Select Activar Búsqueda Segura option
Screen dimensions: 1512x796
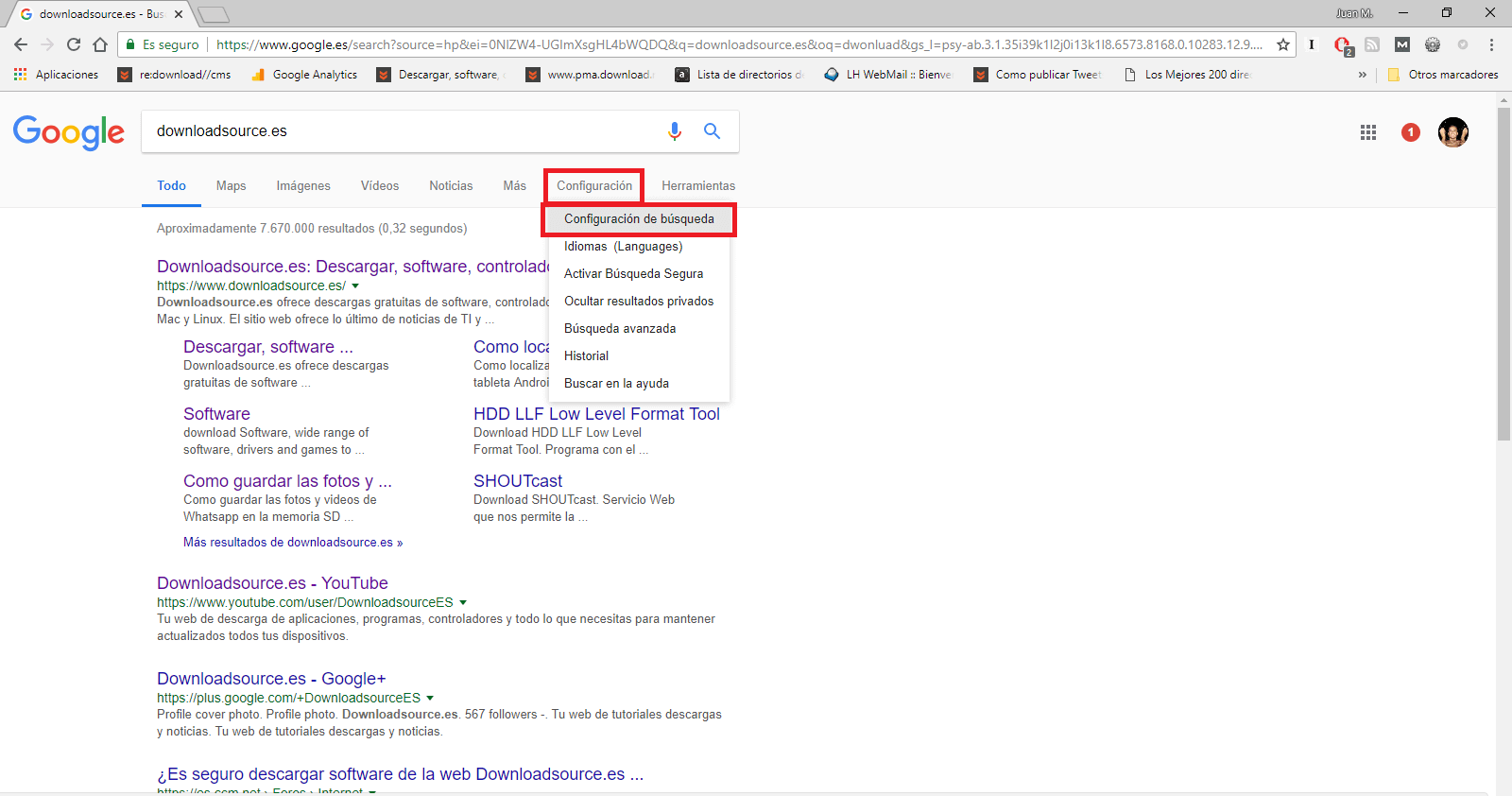point(639,274)
